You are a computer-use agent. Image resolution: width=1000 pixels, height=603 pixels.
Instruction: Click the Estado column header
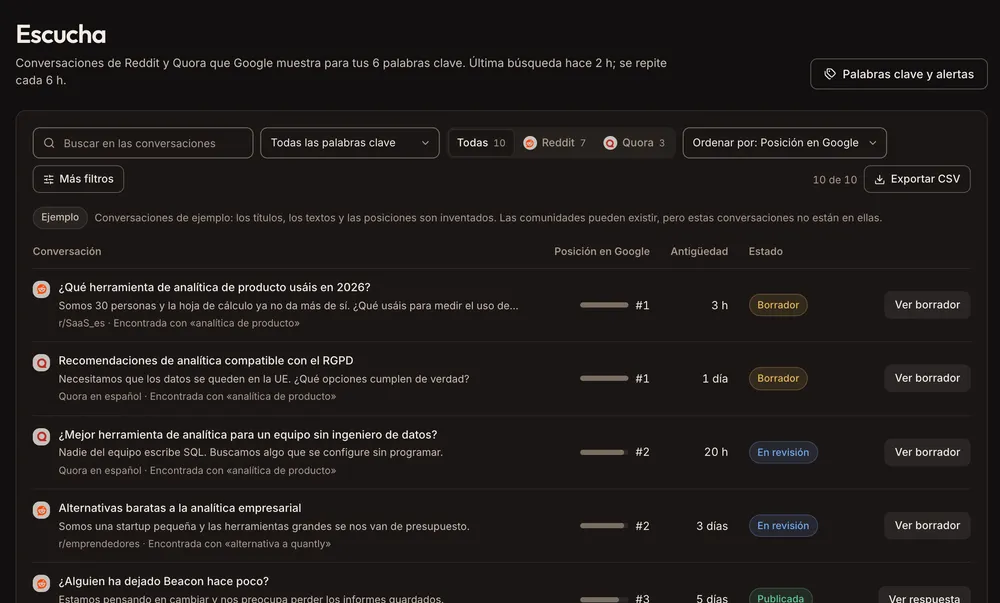coord(765,251)
